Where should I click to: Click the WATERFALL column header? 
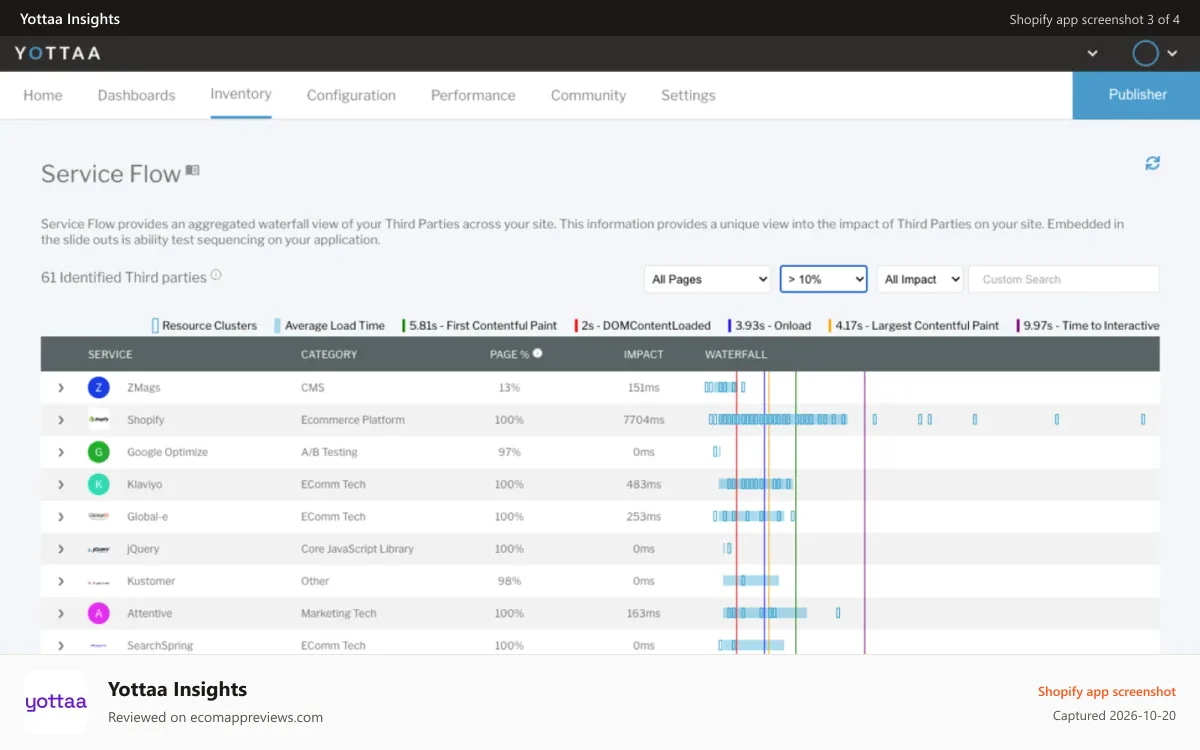point(737,354)
